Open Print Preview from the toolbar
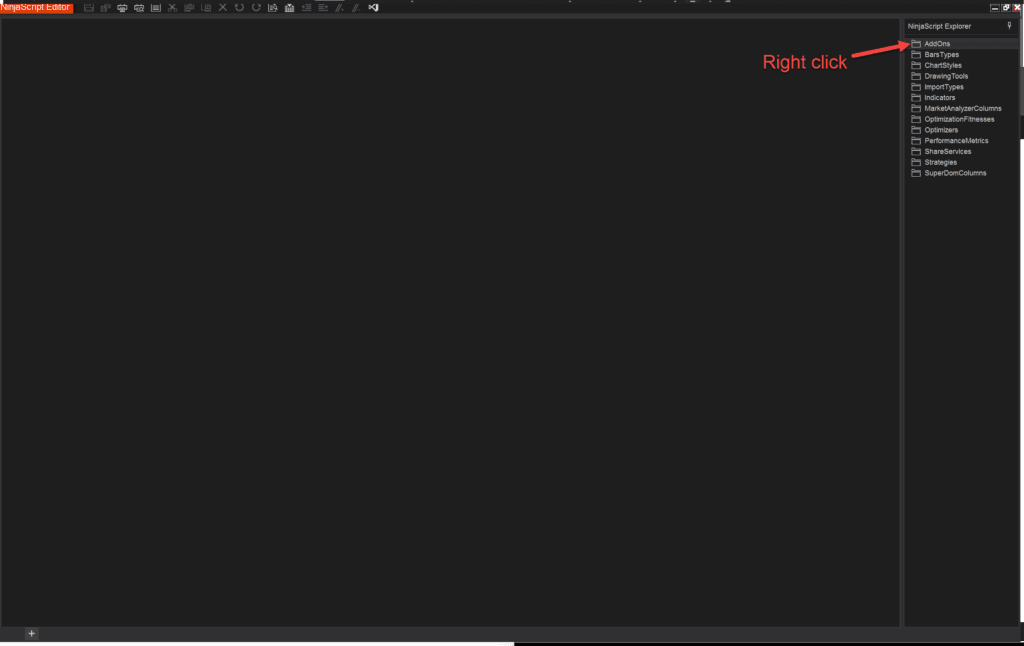This screenshot has height=646, width=1024. point(139,8)
